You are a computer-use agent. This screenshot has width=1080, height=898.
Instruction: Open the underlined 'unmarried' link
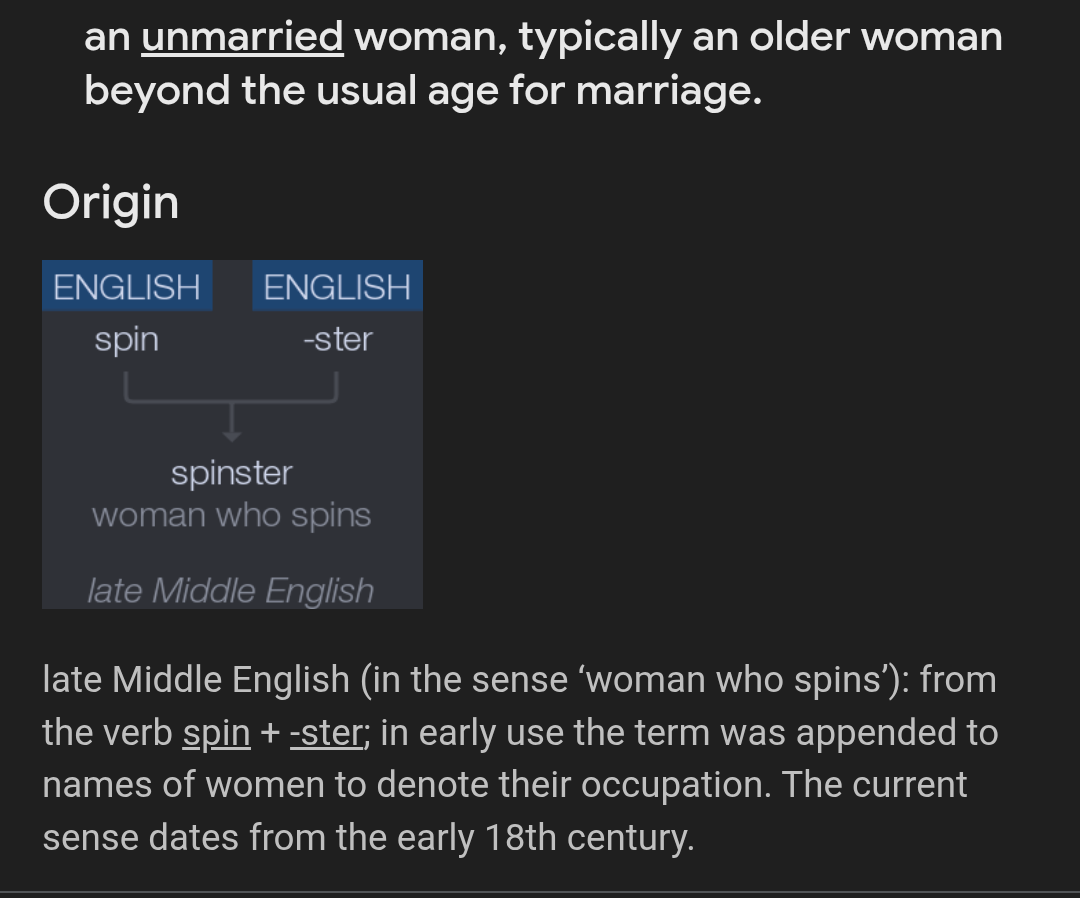242,36
